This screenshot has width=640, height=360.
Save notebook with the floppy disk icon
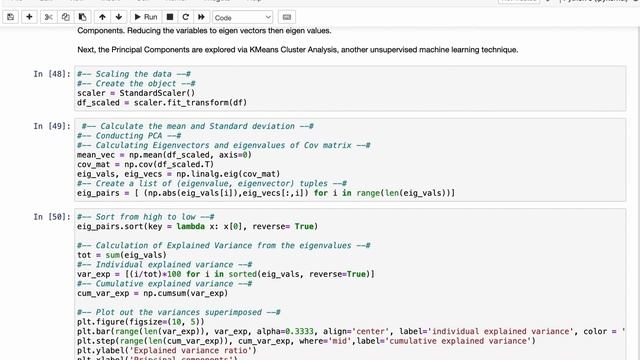[11, 17]
